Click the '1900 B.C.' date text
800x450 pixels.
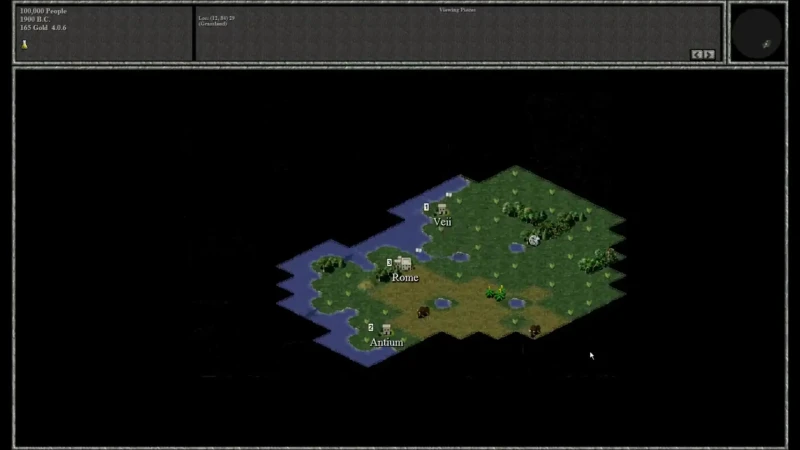pos(35,19)
